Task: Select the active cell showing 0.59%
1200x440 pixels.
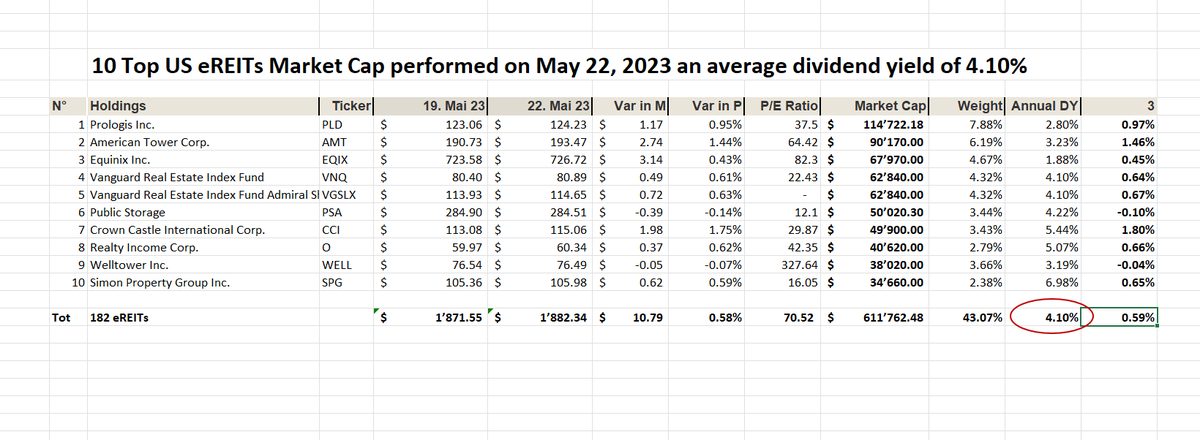Action: click(x=1121, y=318)
